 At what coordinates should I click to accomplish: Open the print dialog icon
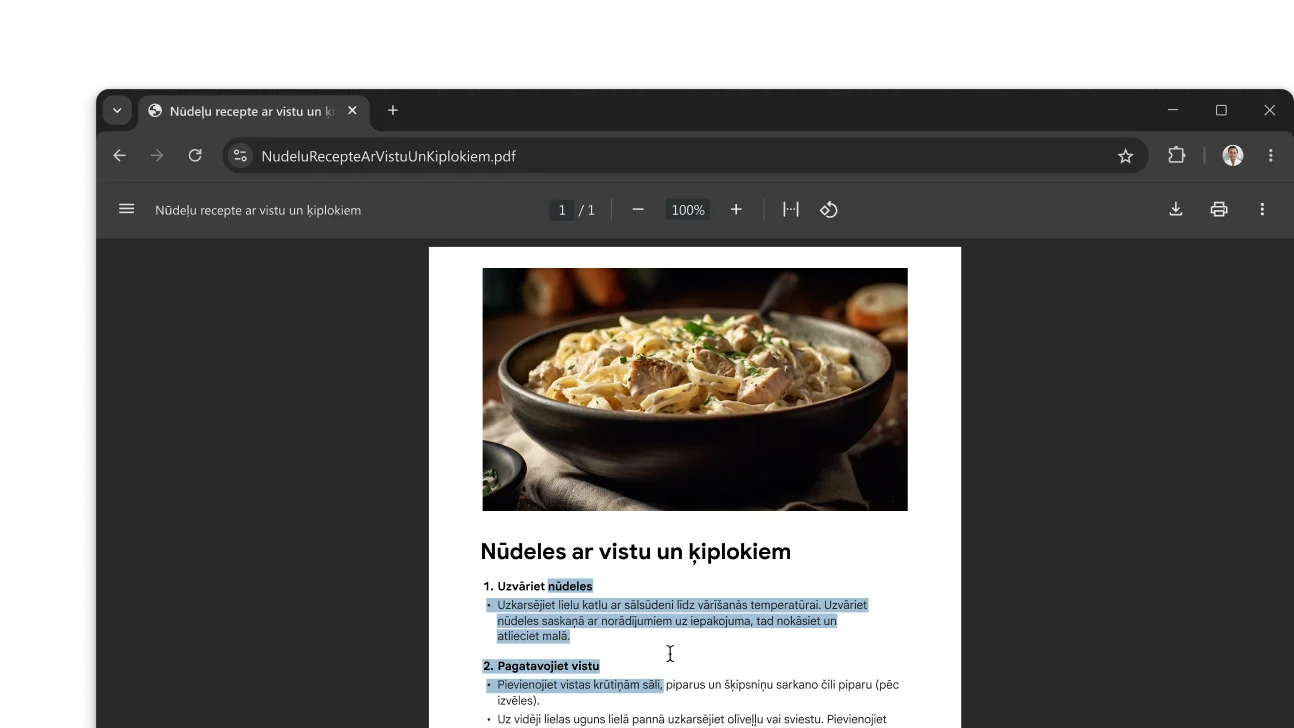1219,209
